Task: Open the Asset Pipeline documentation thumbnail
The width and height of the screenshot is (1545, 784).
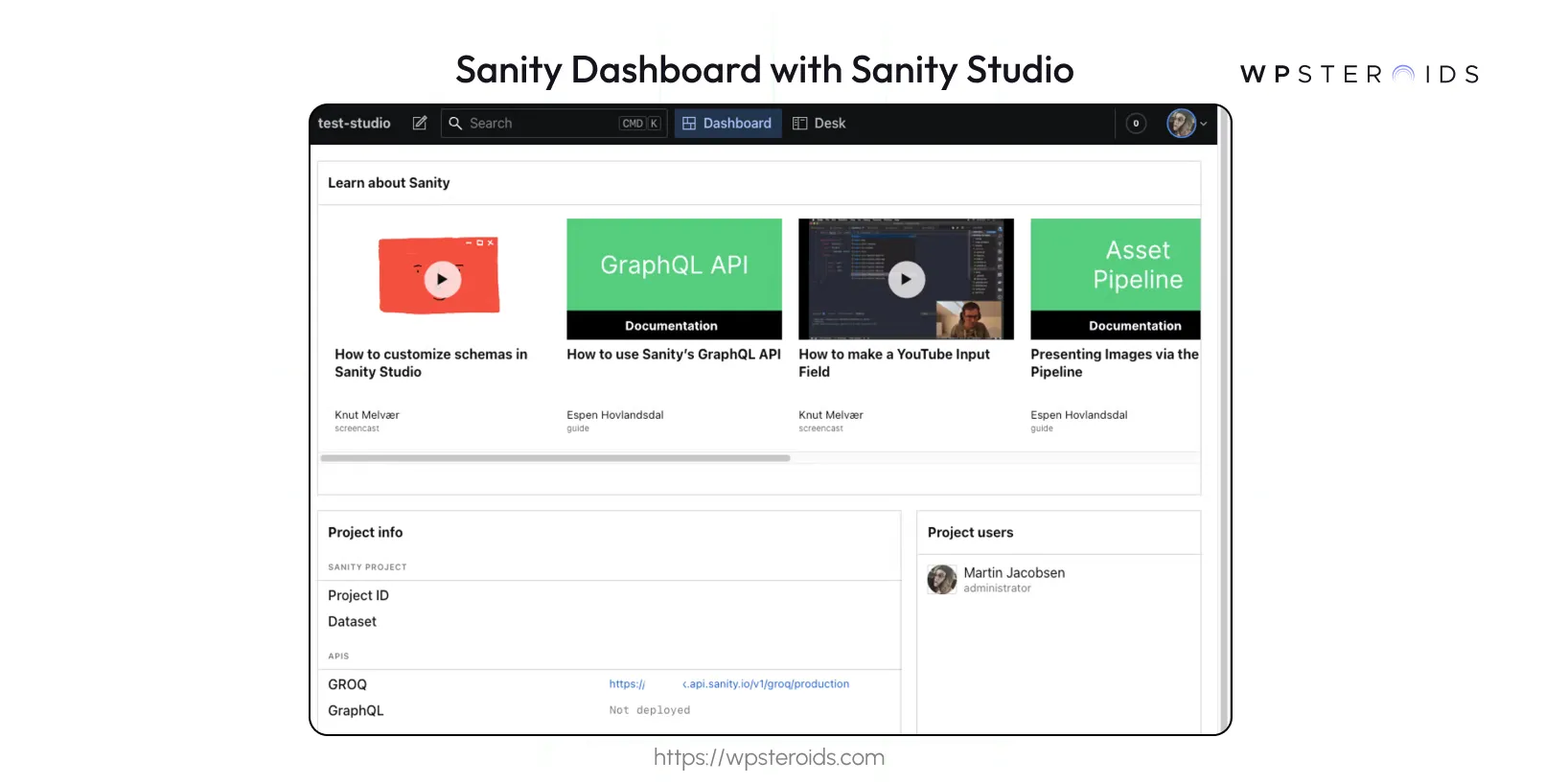Action: pos(1116,279)
